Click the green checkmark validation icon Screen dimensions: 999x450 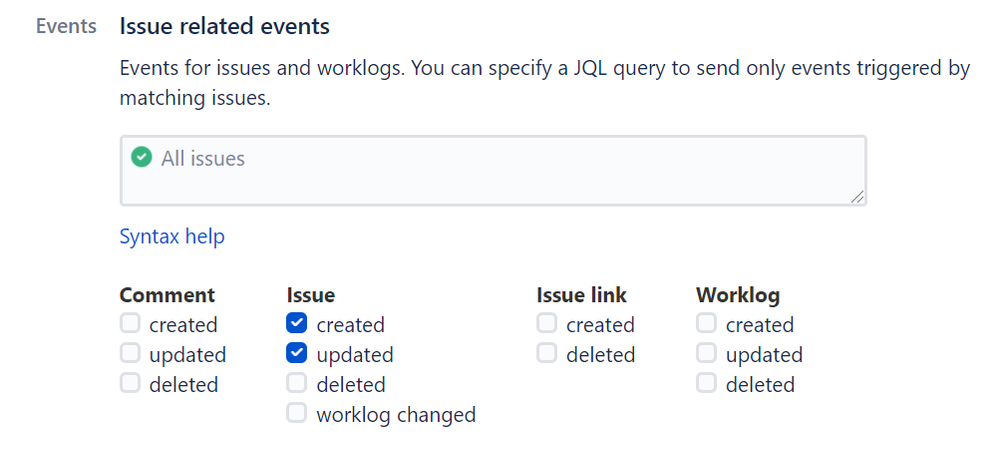[x=141, y=157]
